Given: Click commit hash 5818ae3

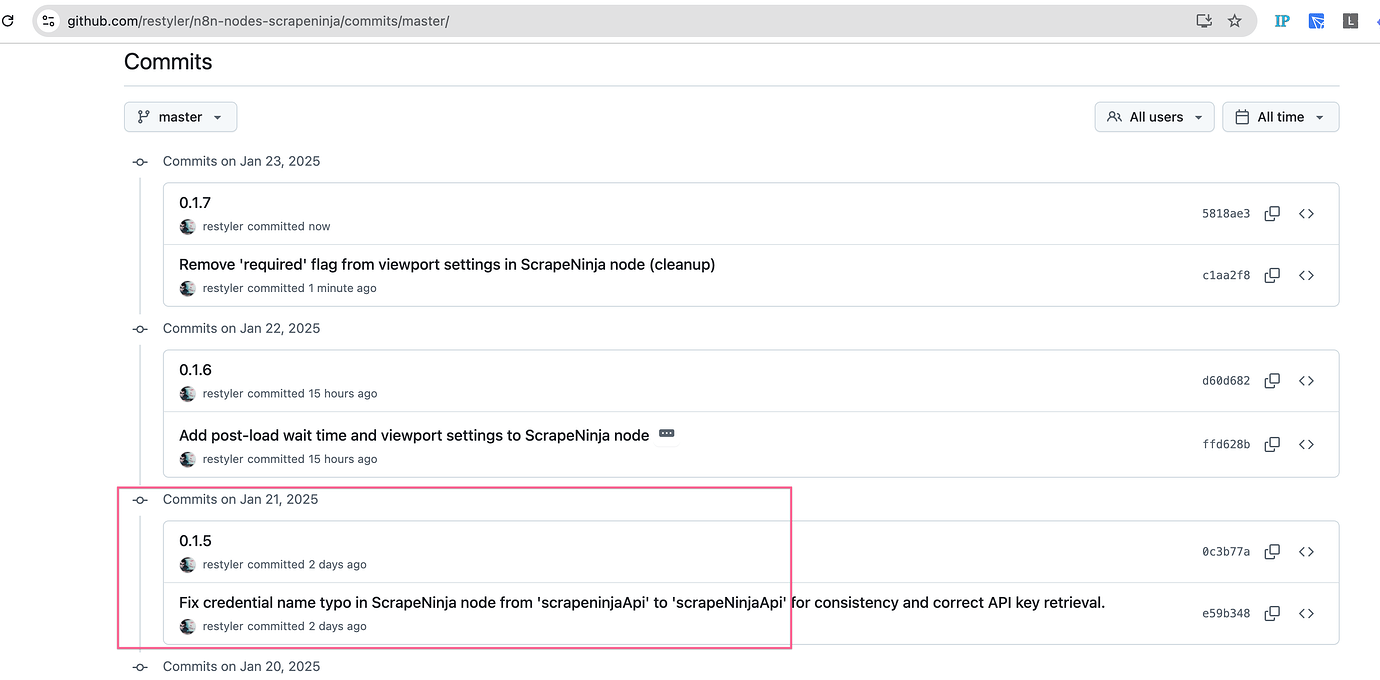Looking at the screenshot, I should (1226, 213).
